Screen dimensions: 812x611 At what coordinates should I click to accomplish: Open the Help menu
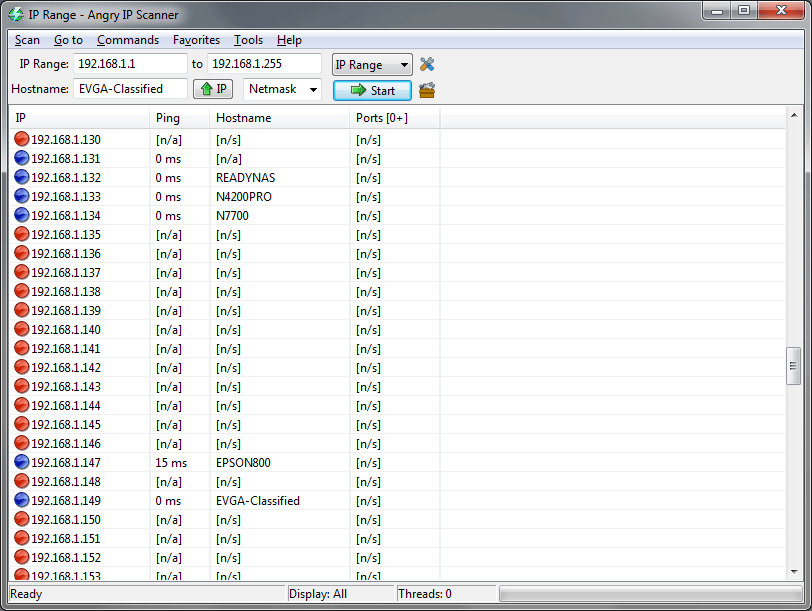click(289, 40)
